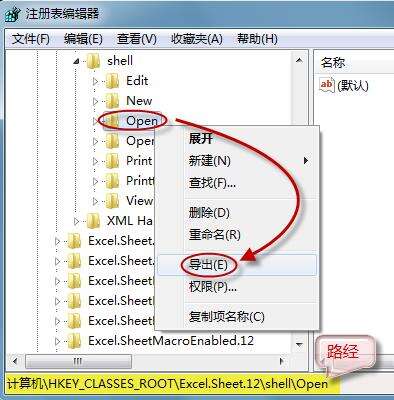The height and width of the screenshot is (400, 394).
Task: Select the (默认) value entry
Action: tap(353, 86)
